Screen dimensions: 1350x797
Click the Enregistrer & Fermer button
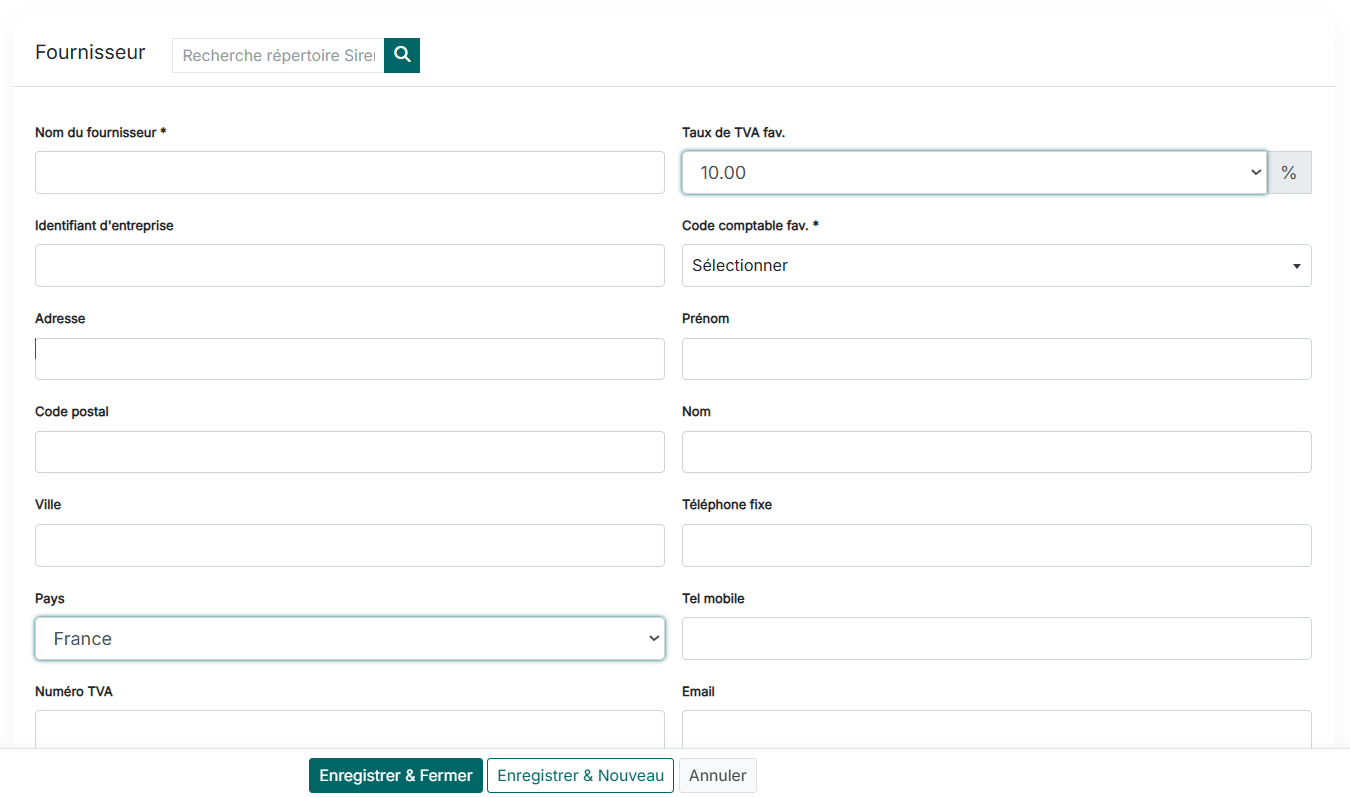pos(396,775)
